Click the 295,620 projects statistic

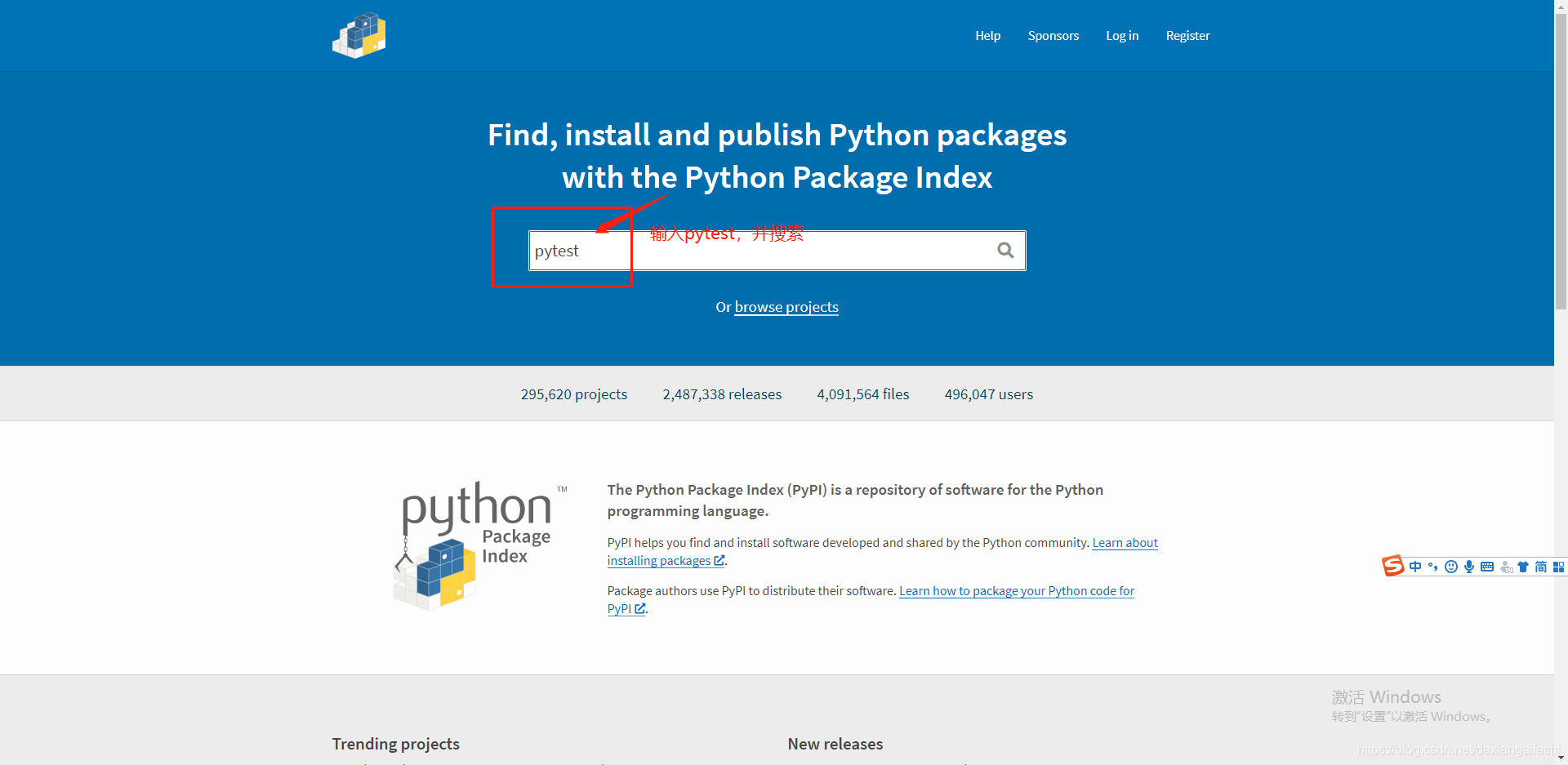pyautogui.click(x=574, y=394)
